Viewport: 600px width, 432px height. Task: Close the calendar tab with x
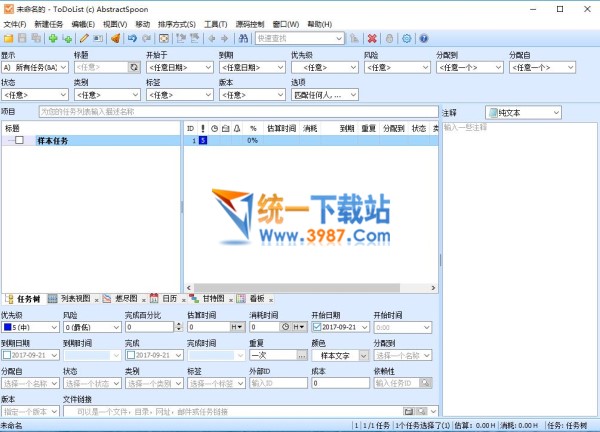coord(183,300)
